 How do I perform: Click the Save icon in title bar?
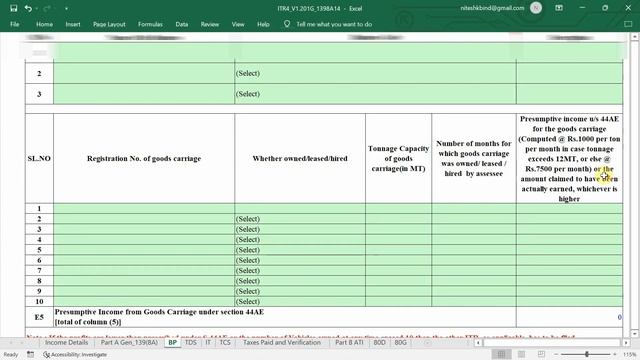tap(13, 8)
